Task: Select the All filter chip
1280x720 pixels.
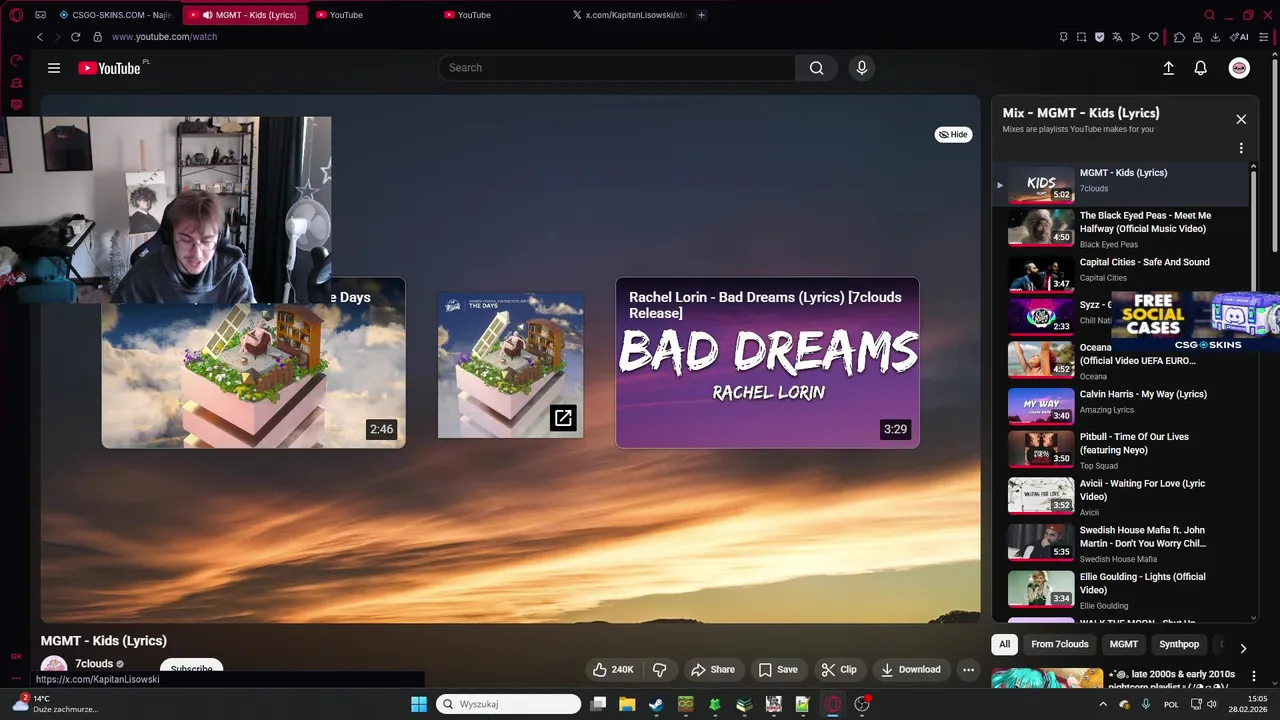Action: point(1005,644)
